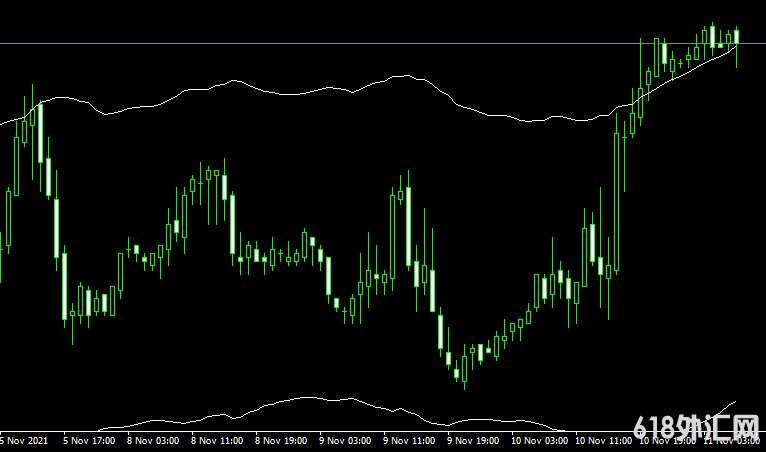Click the '5 Nov 2021' date label

tap(24, 441)
